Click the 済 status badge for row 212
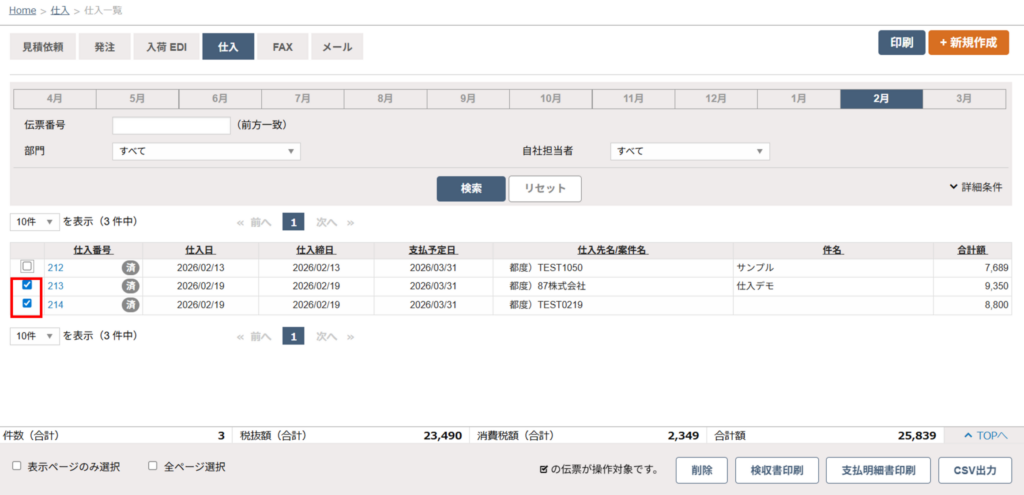 pyautogui.click(x=130, y=267)
